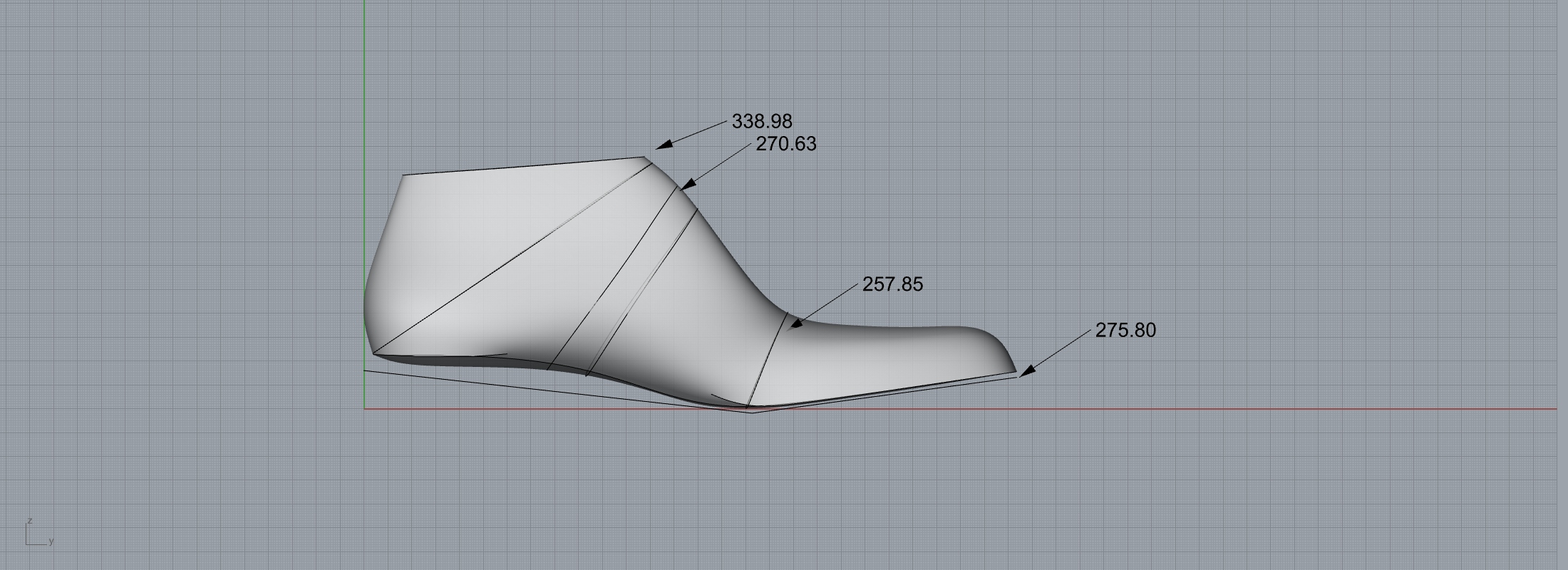Screen dimensions: 1568x570
Task: Pick the 275.80 length annotation
Action: [1125, 331]
